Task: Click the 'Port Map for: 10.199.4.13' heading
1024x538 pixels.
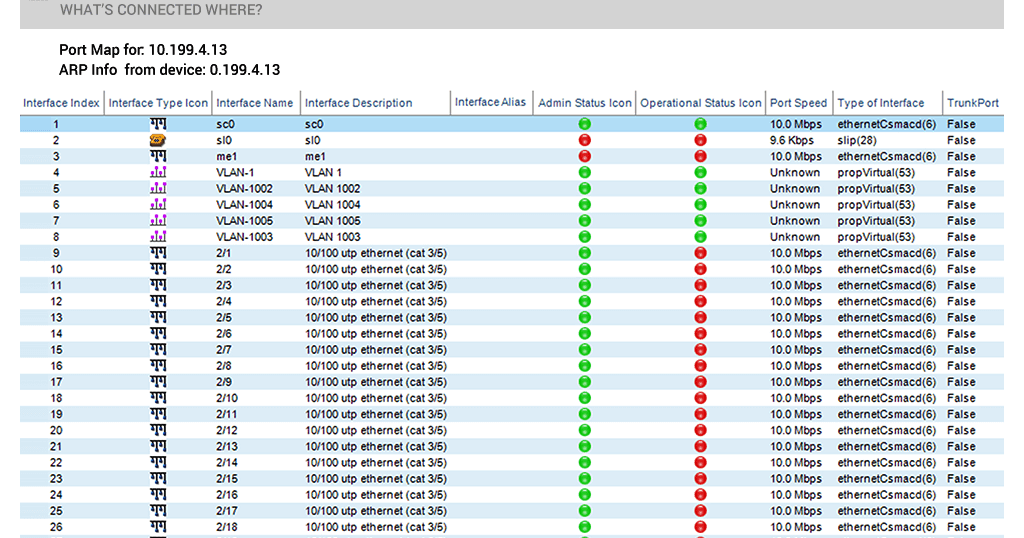Action: (x=143, y=50)
